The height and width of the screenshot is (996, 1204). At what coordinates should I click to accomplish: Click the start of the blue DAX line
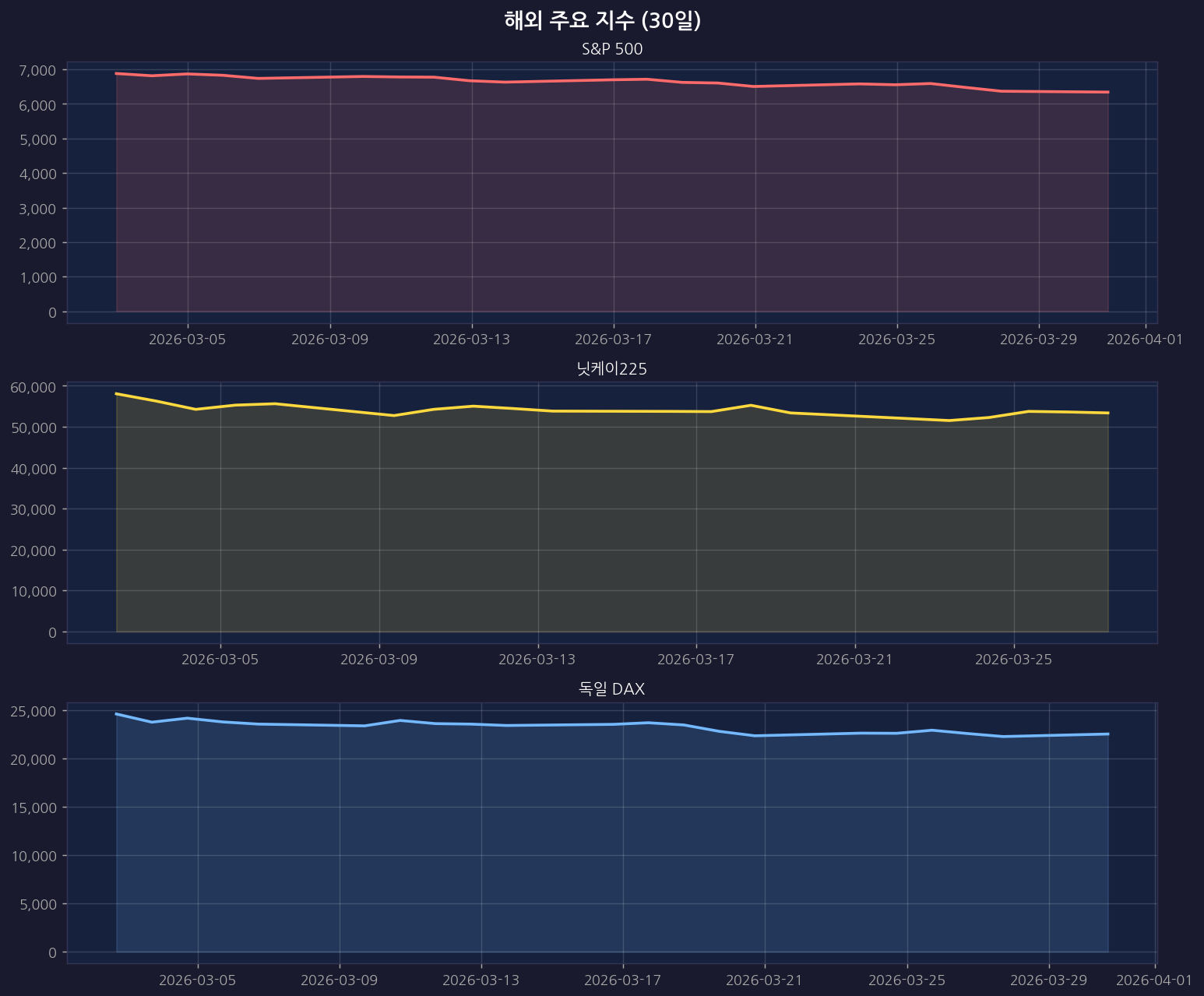pyautogui.click(x=117, y=713)
